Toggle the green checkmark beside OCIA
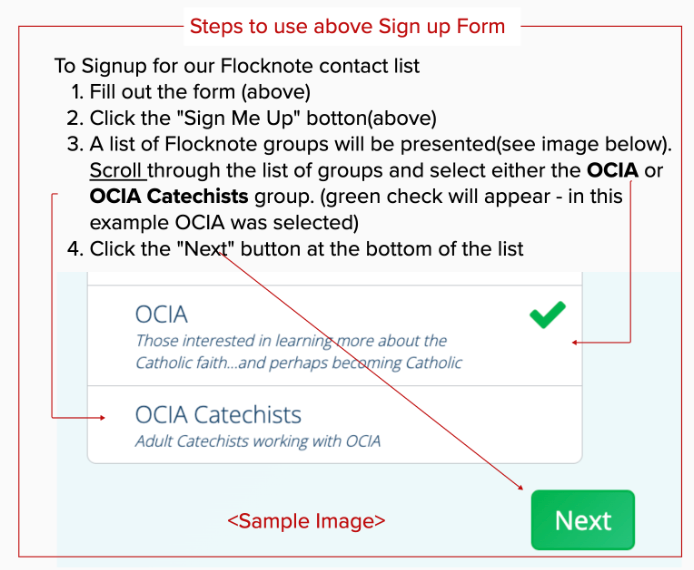Viewport: 694px width, 570px height. [x=547, y=315]
